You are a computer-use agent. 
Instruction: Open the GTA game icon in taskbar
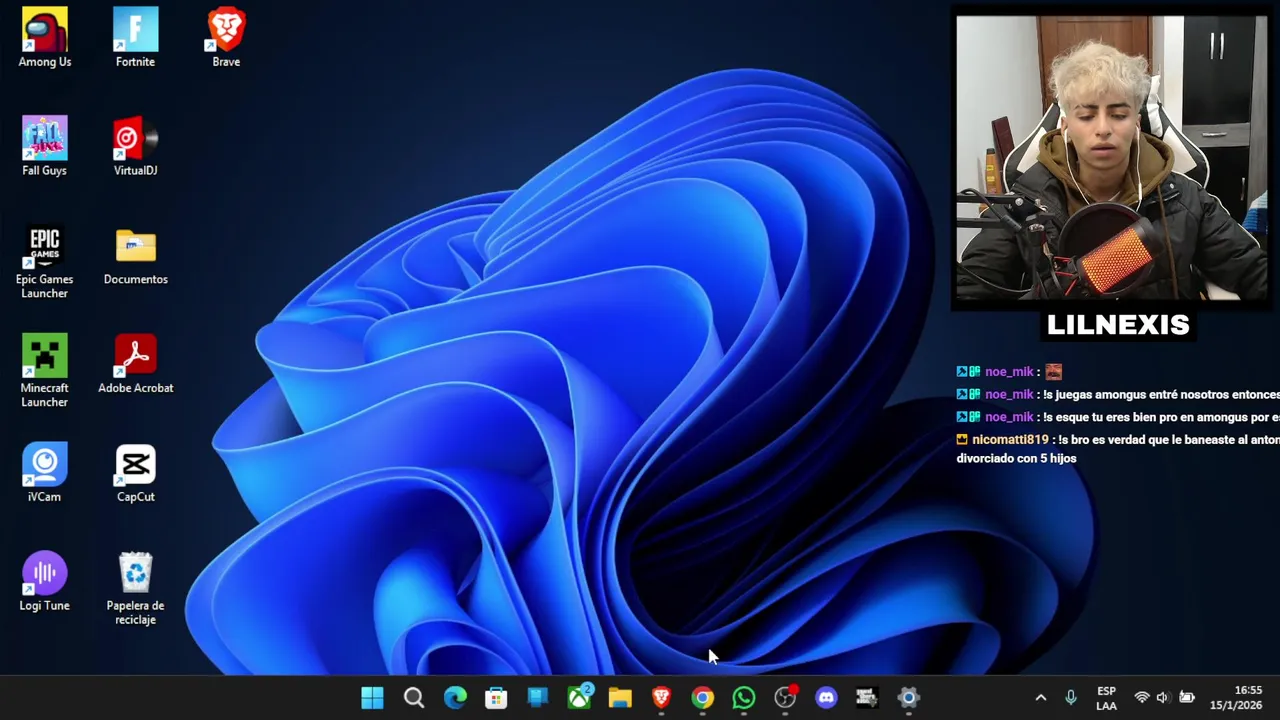click(867, 698)
